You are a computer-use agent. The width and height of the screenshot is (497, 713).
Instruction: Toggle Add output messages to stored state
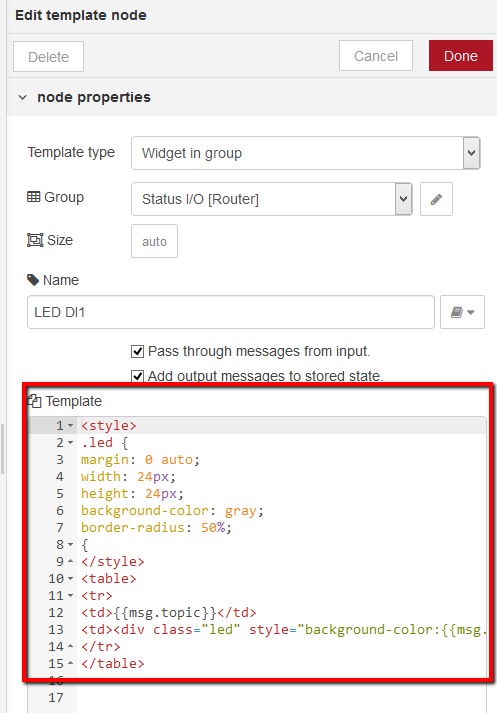[137, 377]
